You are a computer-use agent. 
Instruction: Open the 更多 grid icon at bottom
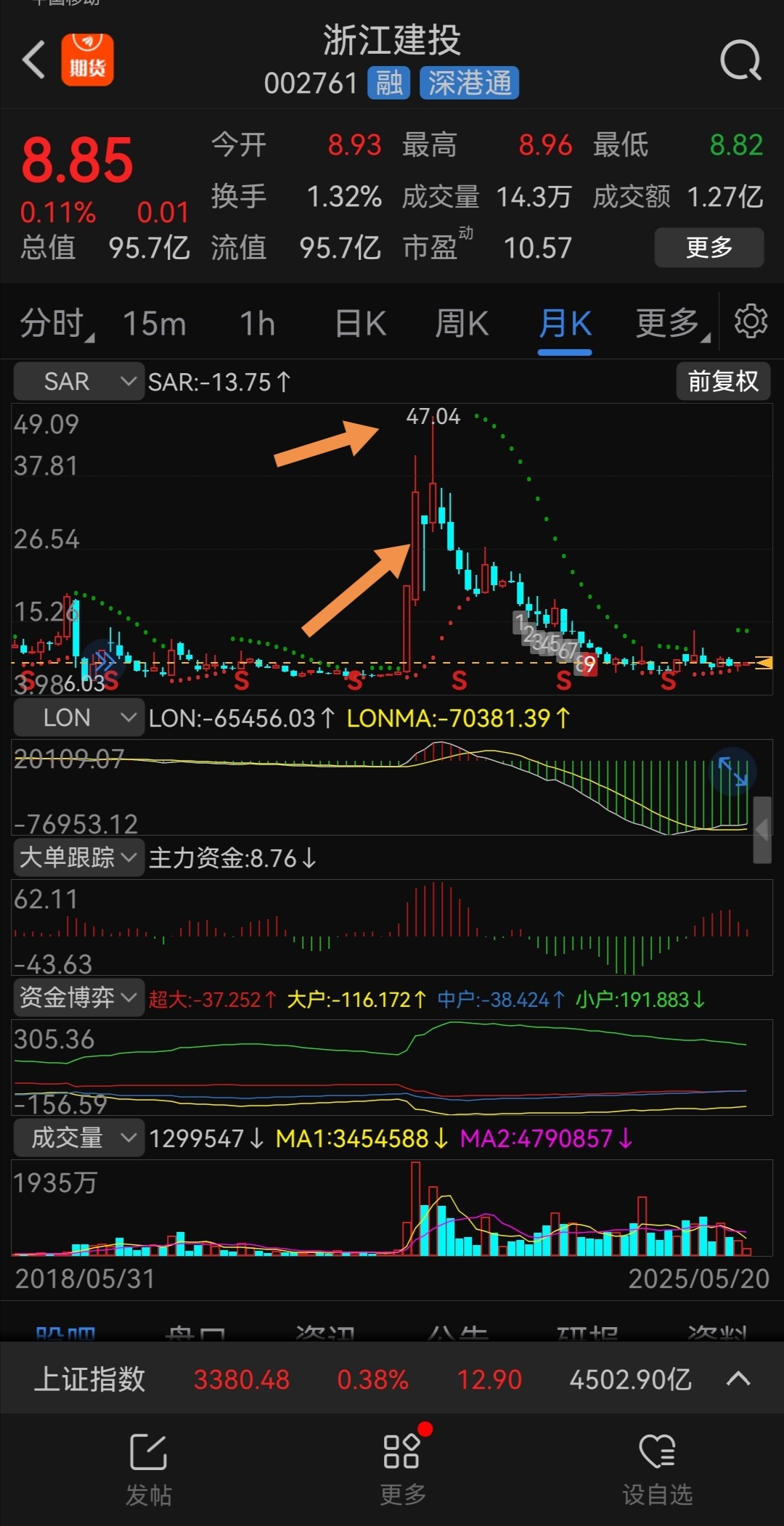[x=401, y=1452]
